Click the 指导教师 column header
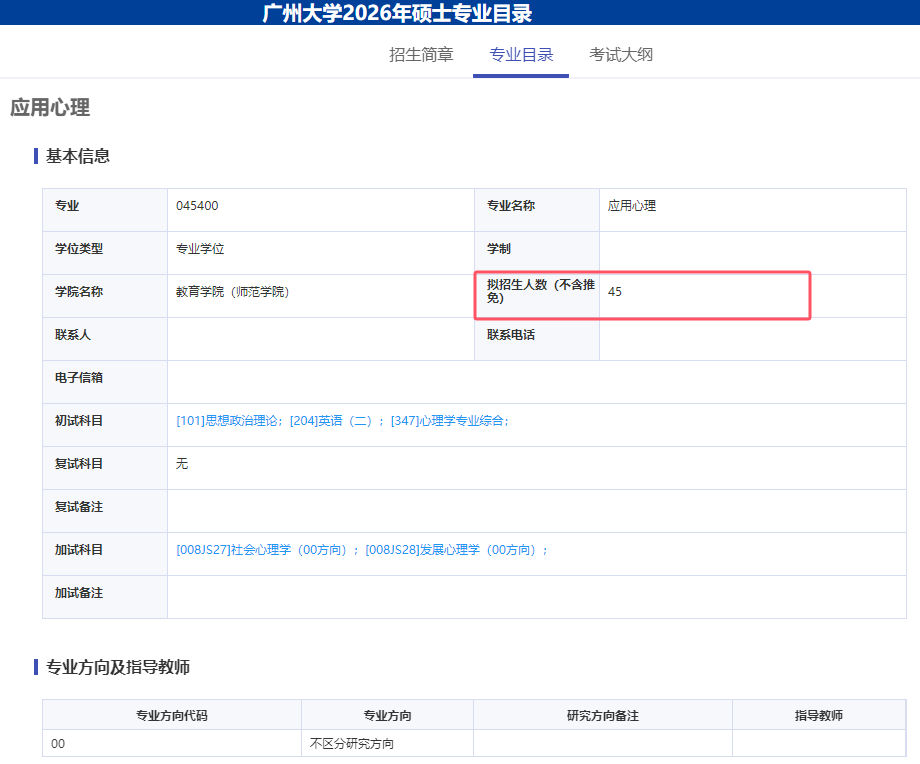The width and height of the screenshot is (920, 764). 819,716
